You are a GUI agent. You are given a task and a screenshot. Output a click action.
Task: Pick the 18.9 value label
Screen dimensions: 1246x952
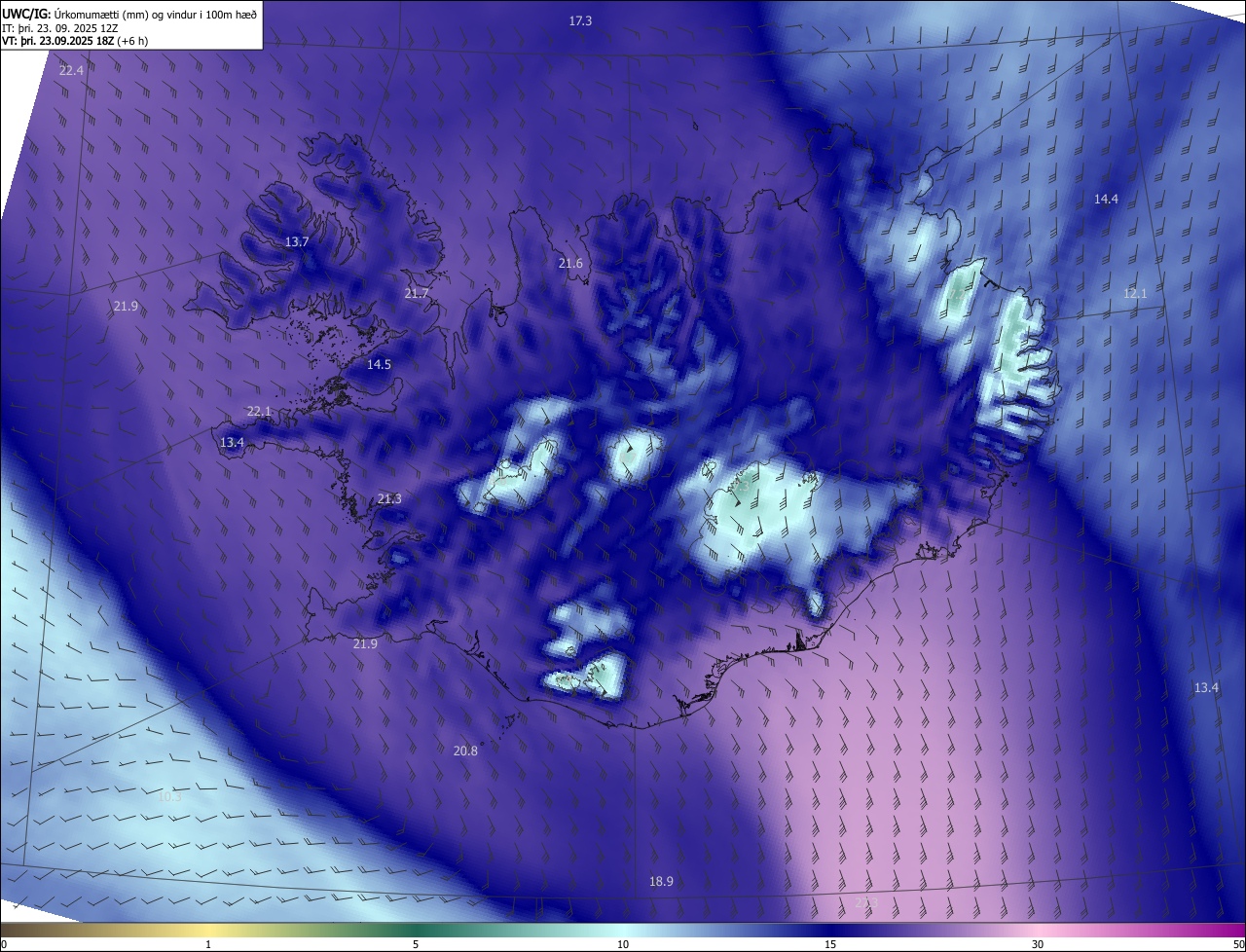coord(661,881)
